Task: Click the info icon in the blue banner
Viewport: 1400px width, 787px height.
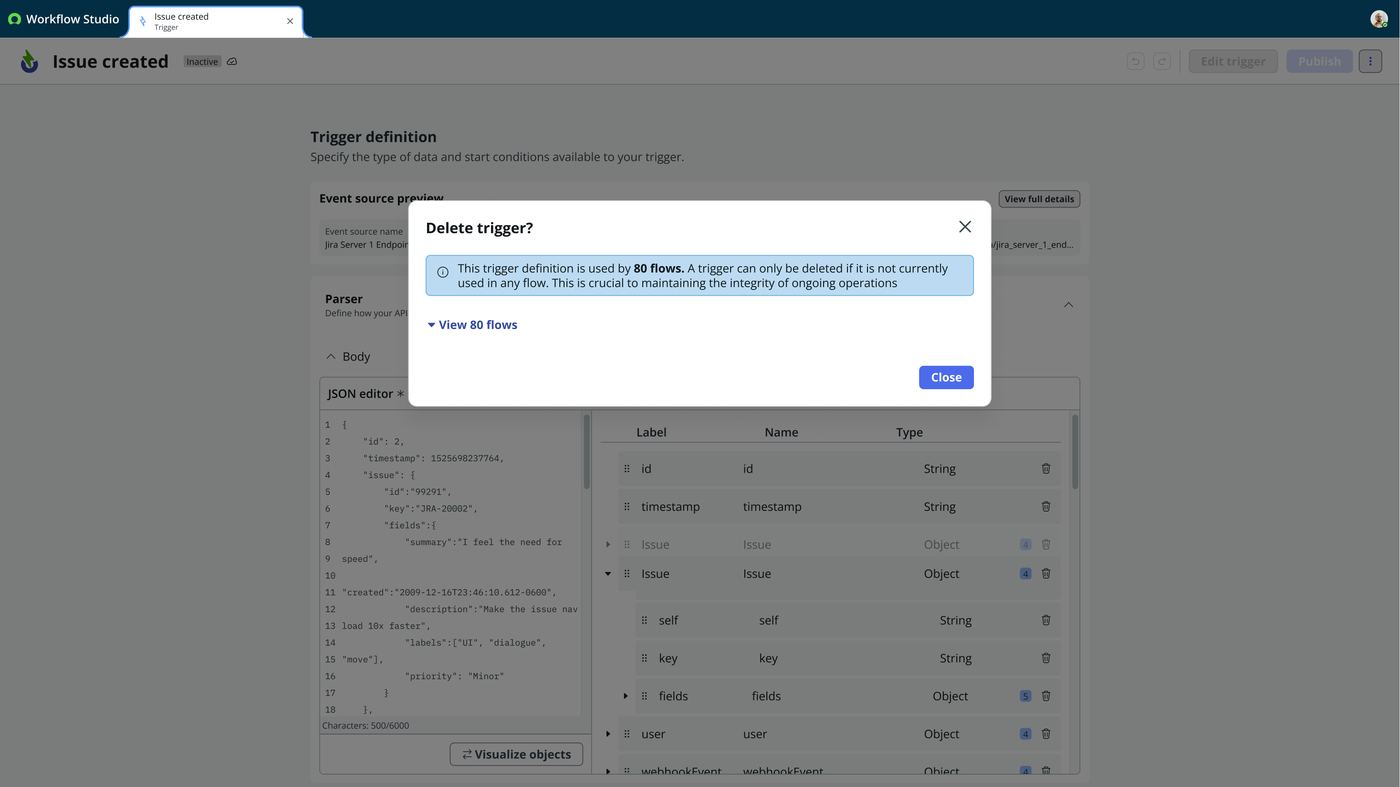Action: click(x=443, y=272)
